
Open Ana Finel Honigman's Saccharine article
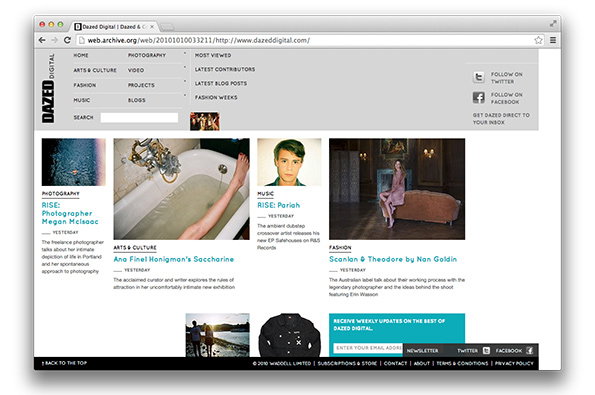[173, 259]
